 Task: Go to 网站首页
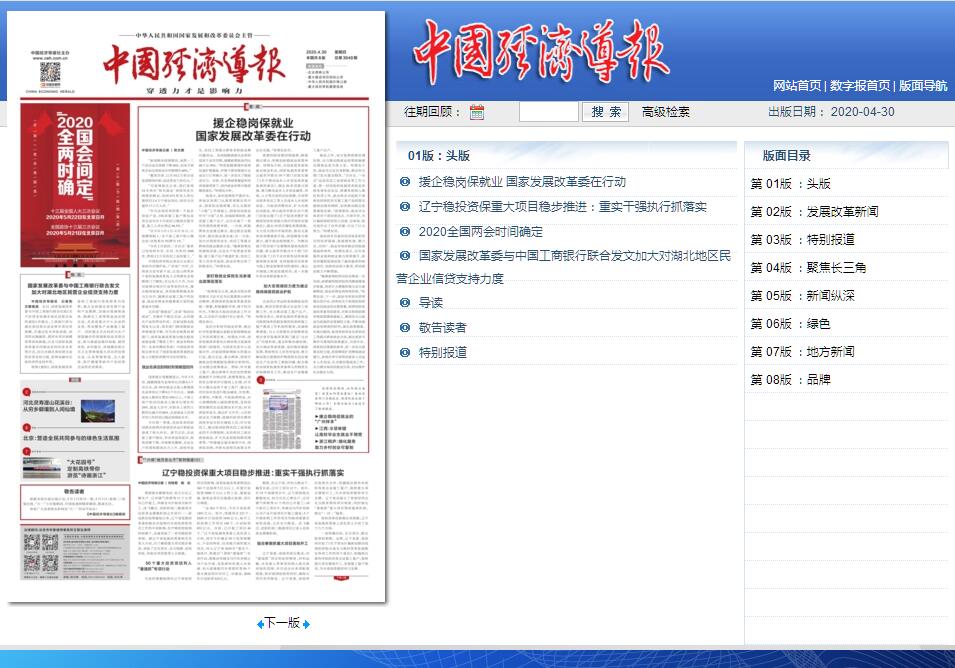[x=797, y=86]
